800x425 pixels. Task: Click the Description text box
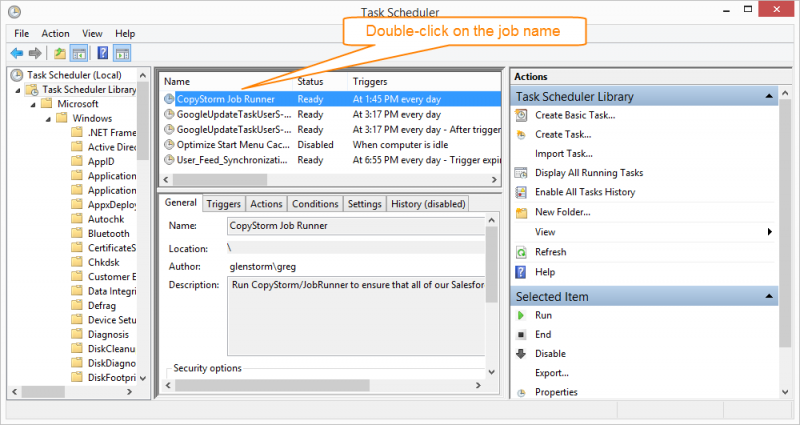(x=356, y=316)
